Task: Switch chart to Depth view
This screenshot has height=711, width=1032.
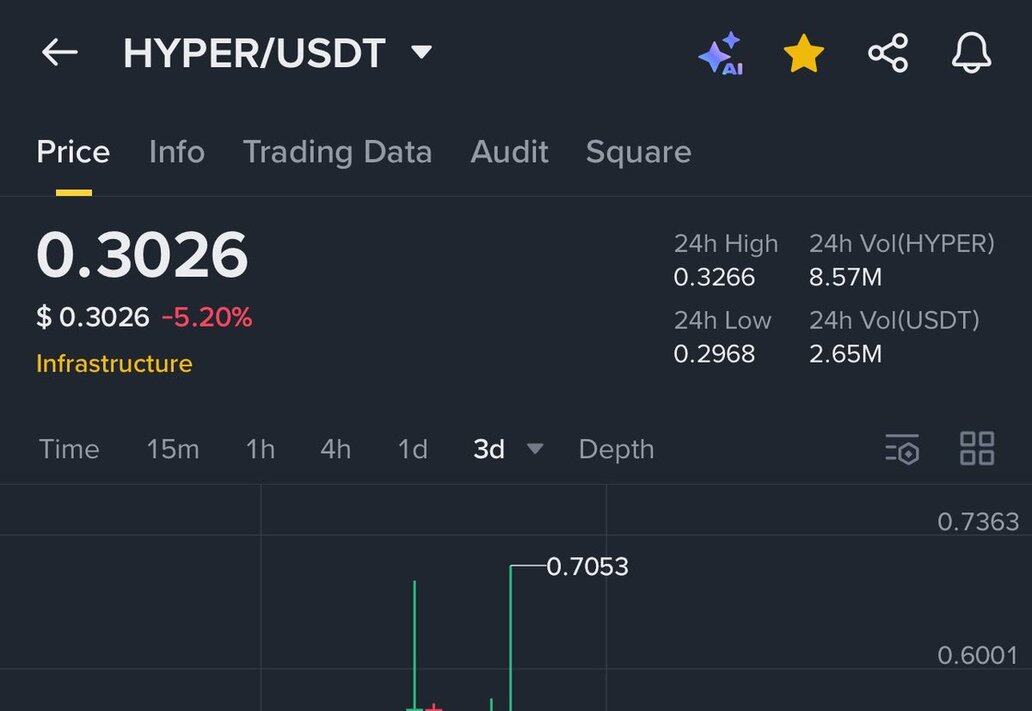Action: [617, 450]
